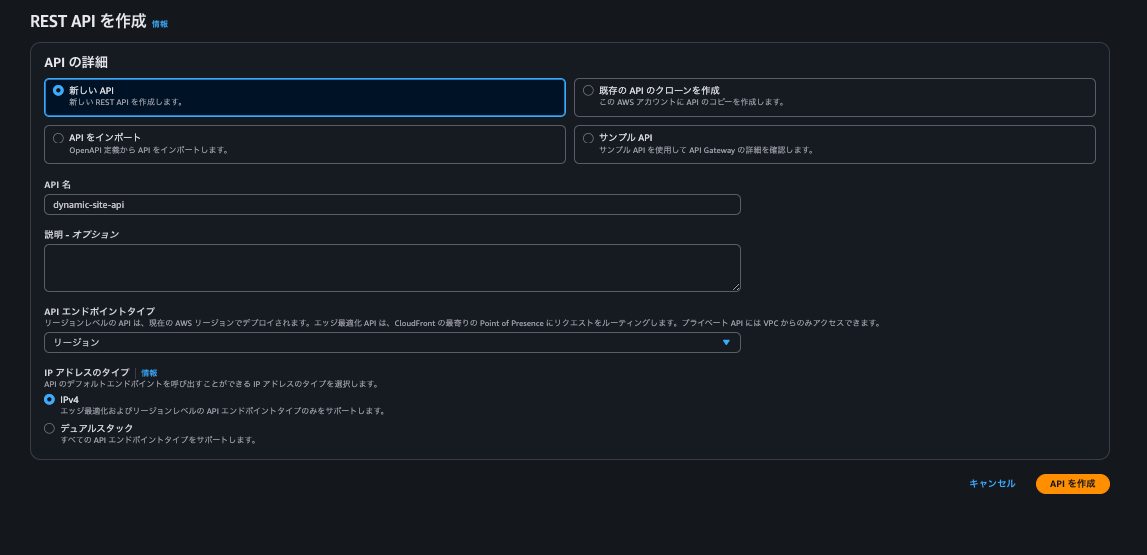The height and width of the screenshot is (555, 1147).
Task: Click the description textarea resize handle
Action: click(736, 287)
